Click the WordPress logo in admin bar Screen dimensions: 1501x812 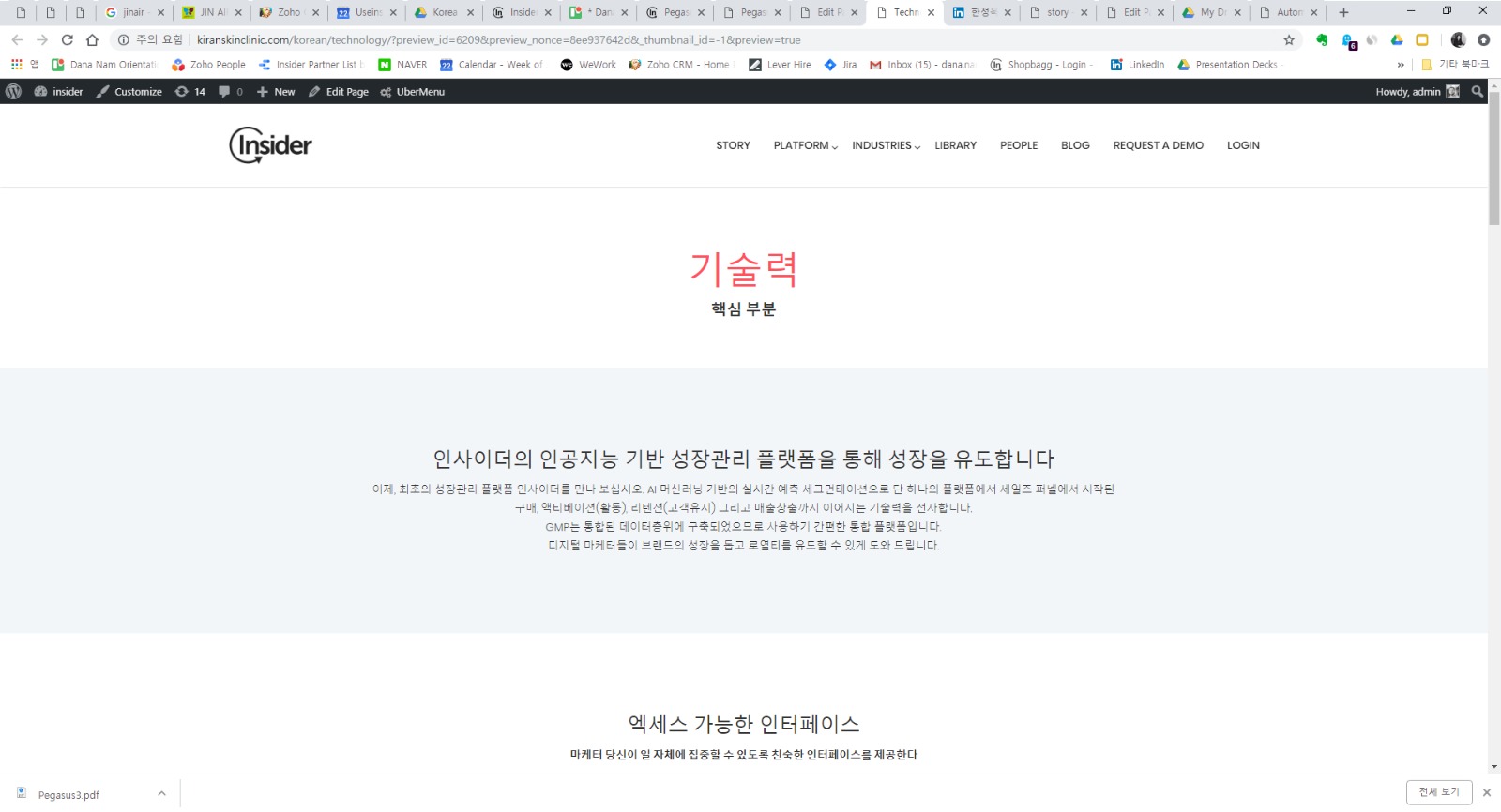[x=14, y=92]
